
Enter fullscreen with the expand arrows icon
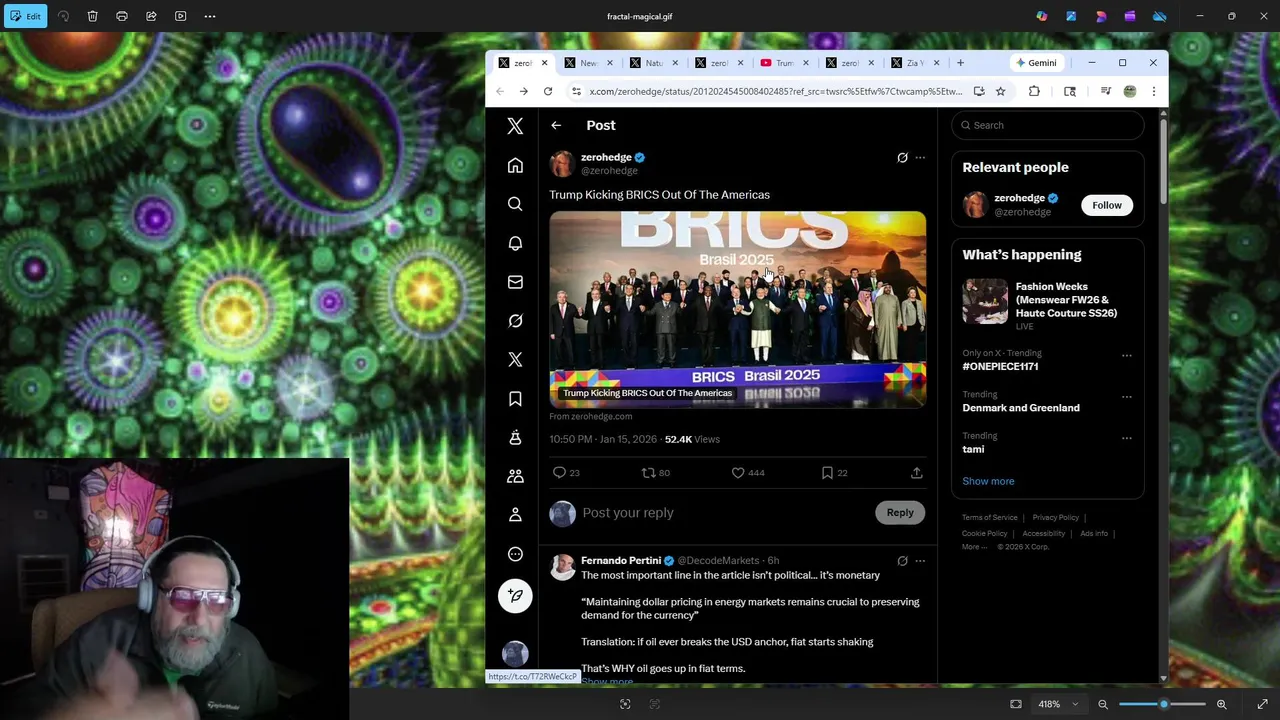pos(1262,704)
